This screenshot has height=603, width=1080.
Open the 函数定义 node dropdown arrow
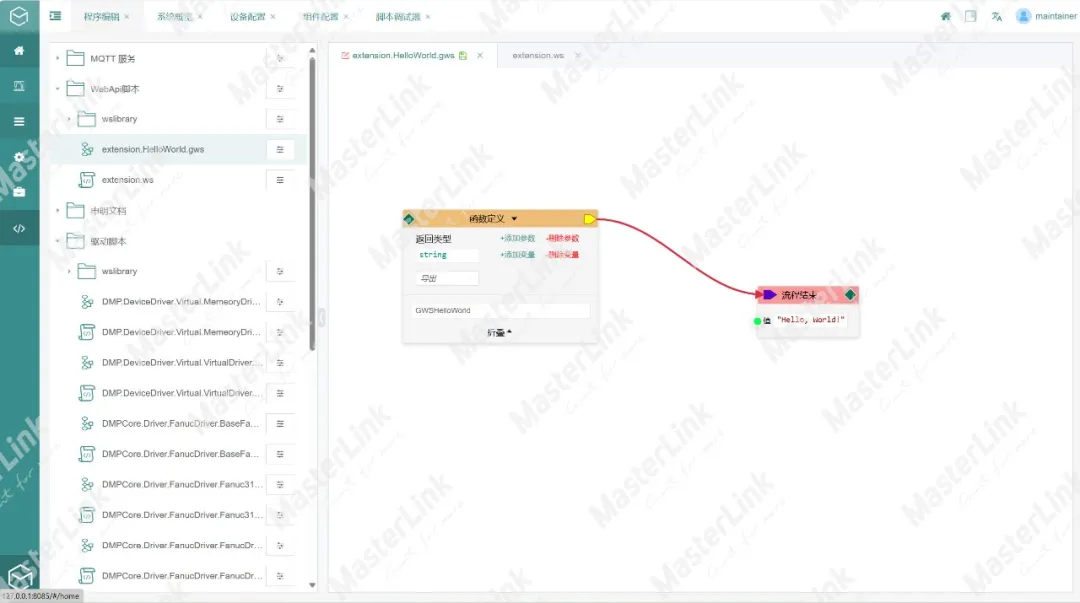[515, 219]
